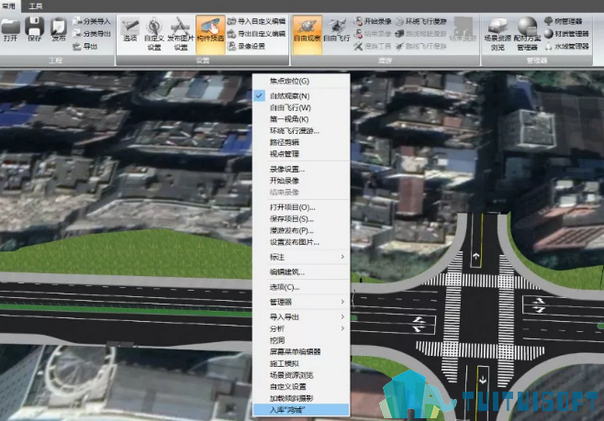The height and width of the screenshot is (421, 604).
Task: Select 自由飞行(W) in the context menu
Action: 301,107
